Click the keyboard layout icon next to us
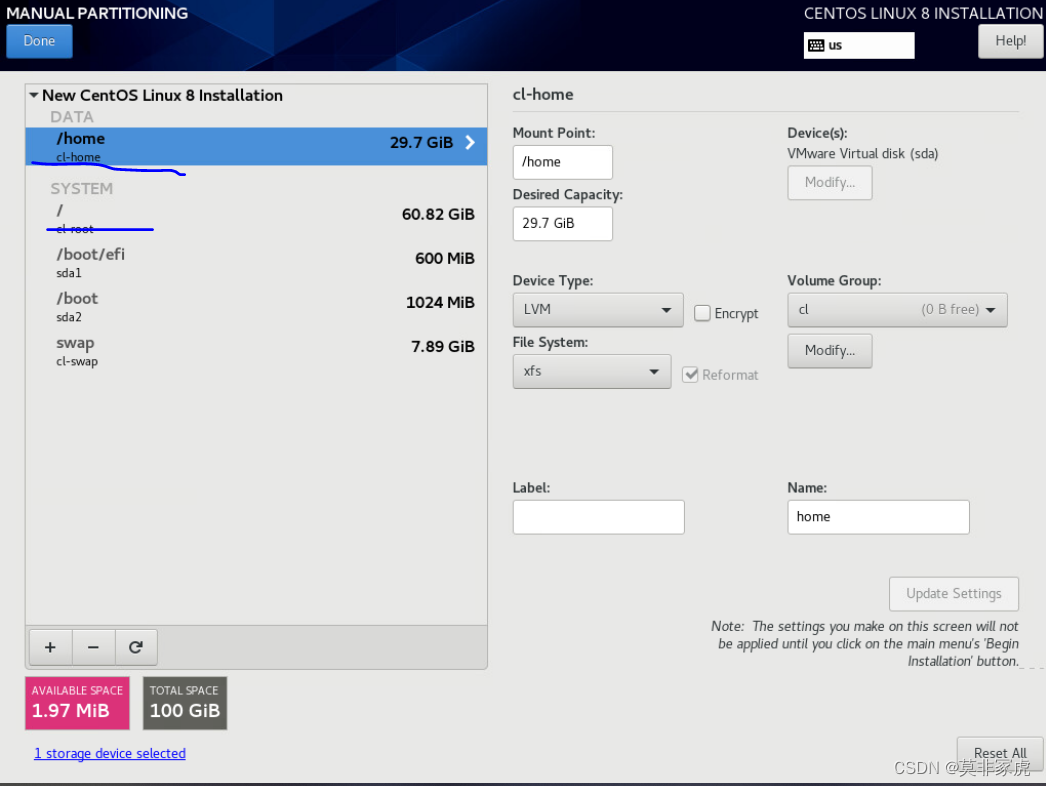The height and width of the screenshot is (786, 1046). (816, 45)
